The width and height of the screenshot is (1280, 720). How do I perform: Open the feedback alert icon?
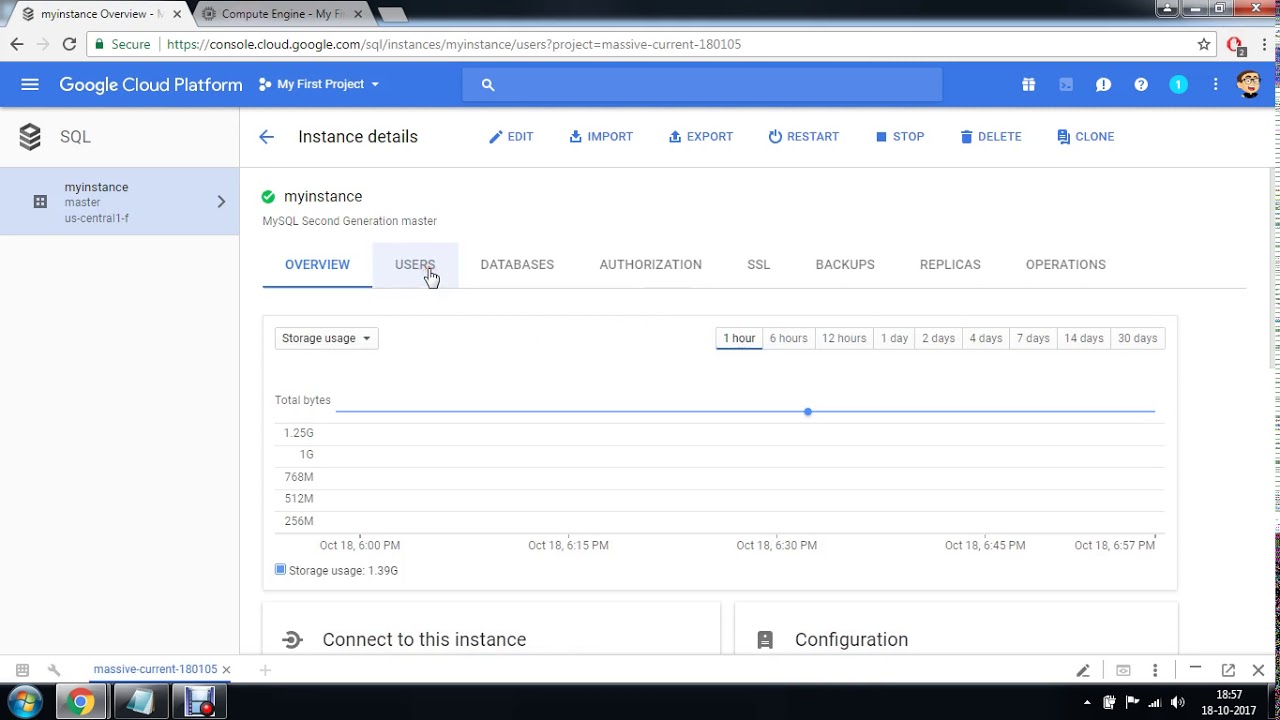[x=1103, y=85]
